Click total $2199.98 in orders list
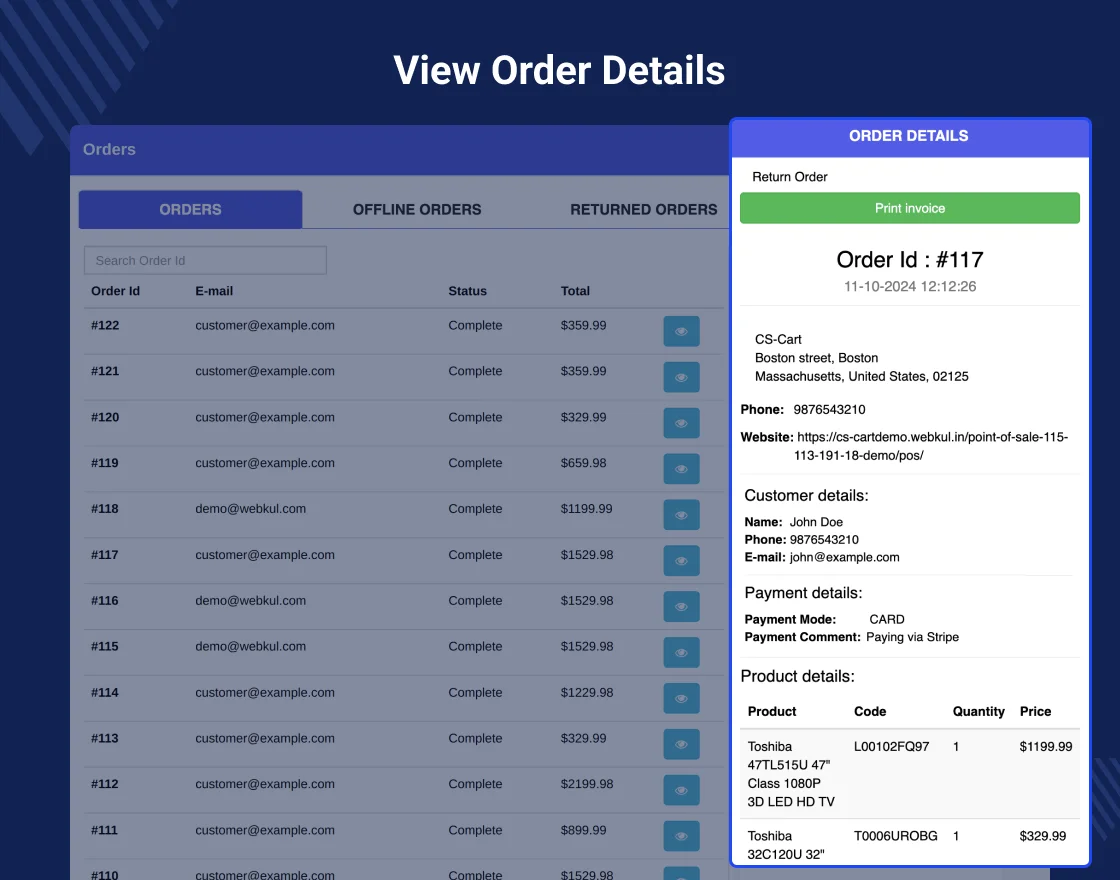The image size is (1120, 880). coord(586,784)
